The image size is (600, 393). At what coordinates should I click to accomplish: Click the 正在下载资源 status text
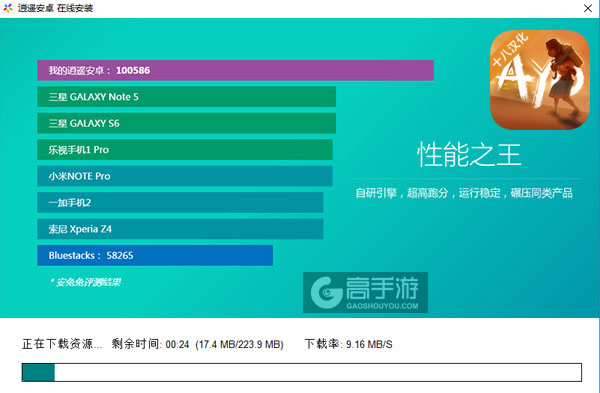click(x=62, y=344)
